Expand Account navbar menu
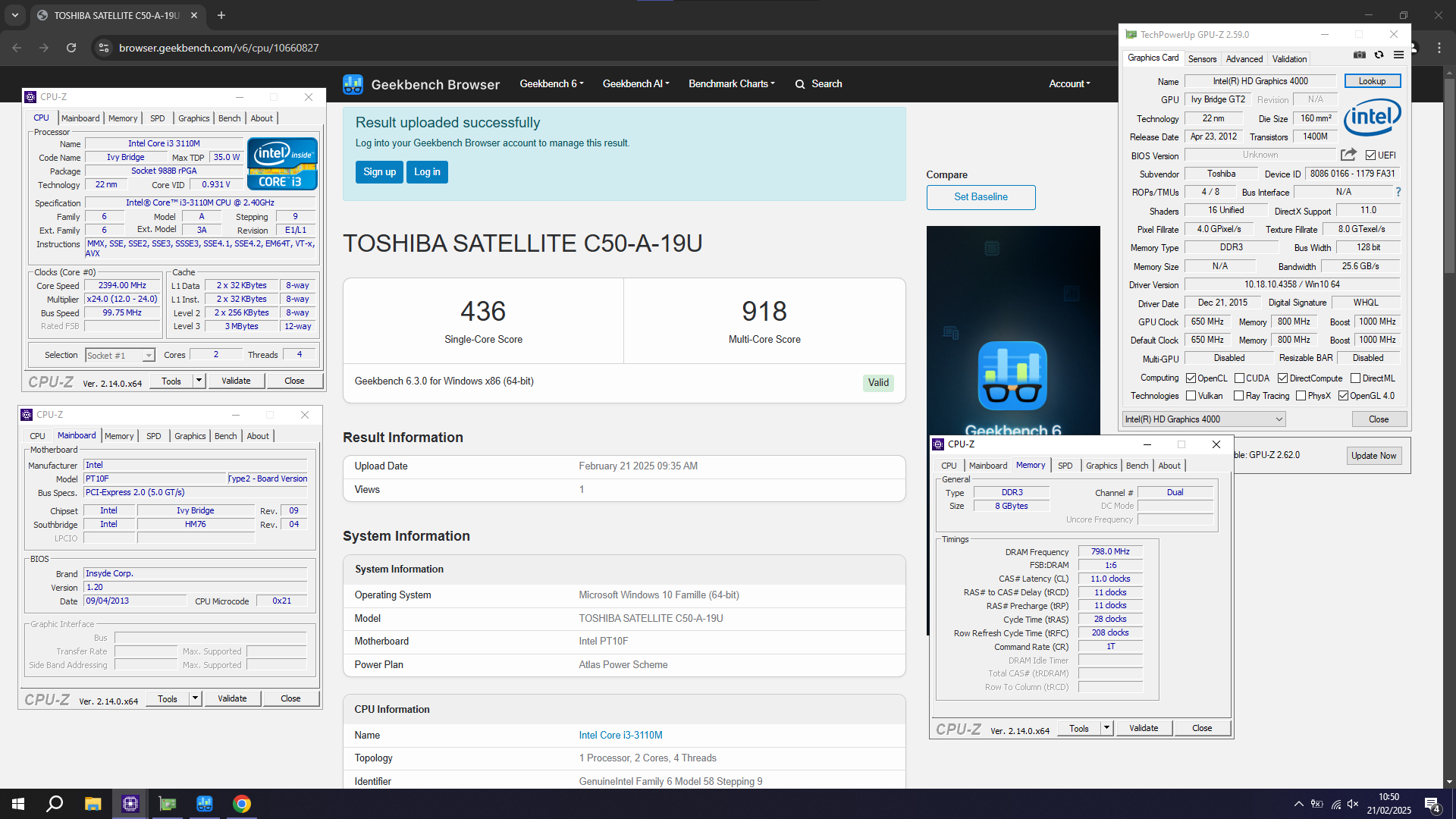This screenshot has width=1456, height=819. coord(1069,84)
